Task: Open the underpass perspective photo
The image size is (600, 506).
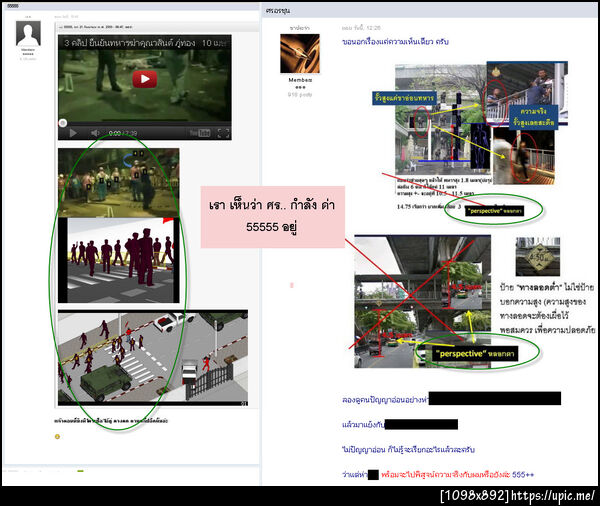Action: [x=422, y=302]
